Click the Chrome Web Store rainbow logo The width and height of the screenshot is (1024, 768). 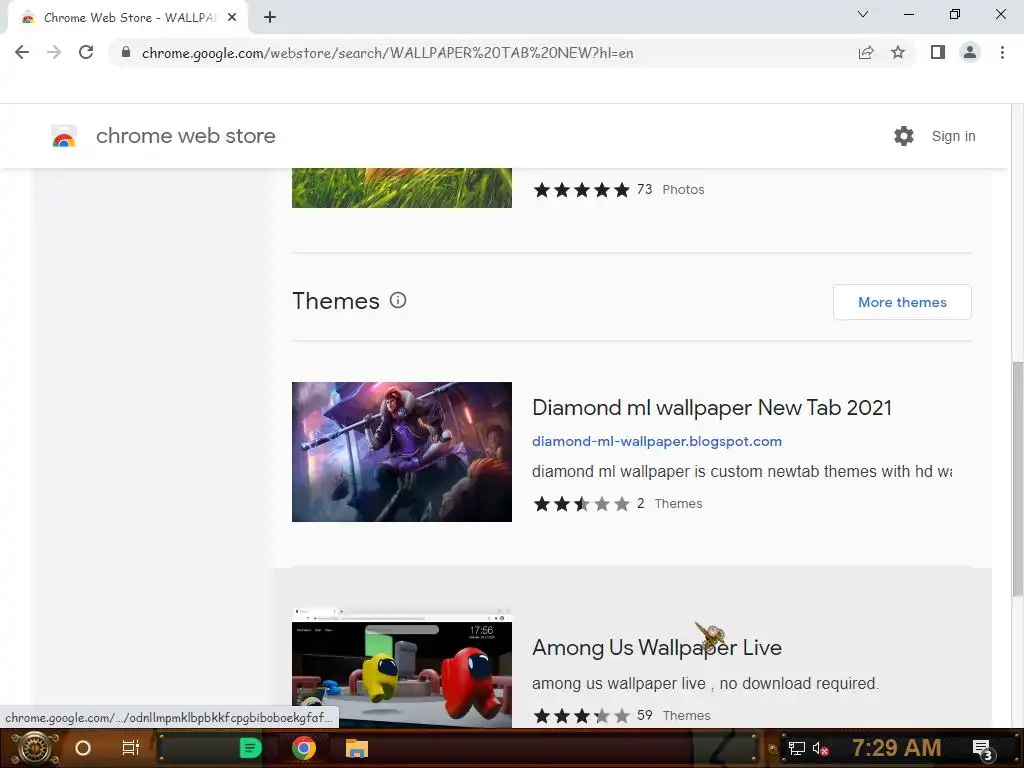(x=64, y=136)
